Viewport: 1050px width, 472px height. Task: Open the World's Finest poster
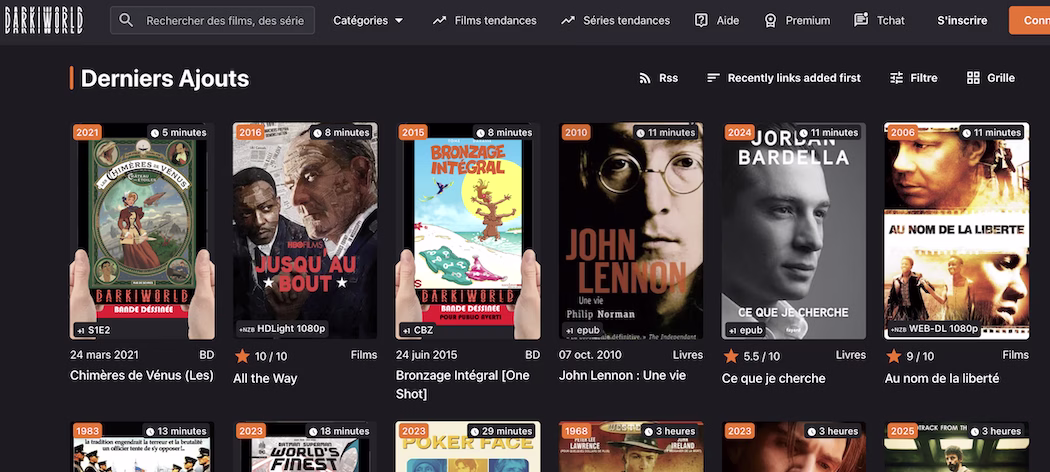(305, 447)
